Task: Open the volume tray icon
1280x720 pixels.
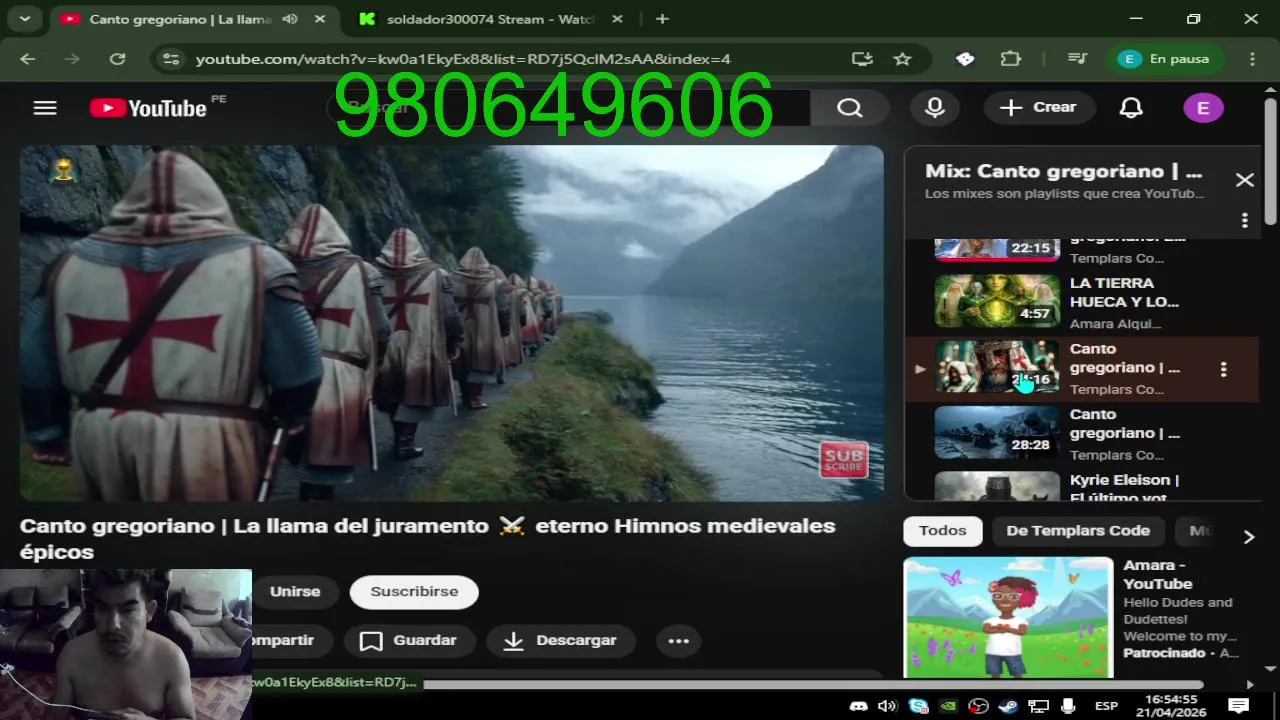Action: (887, 706)
